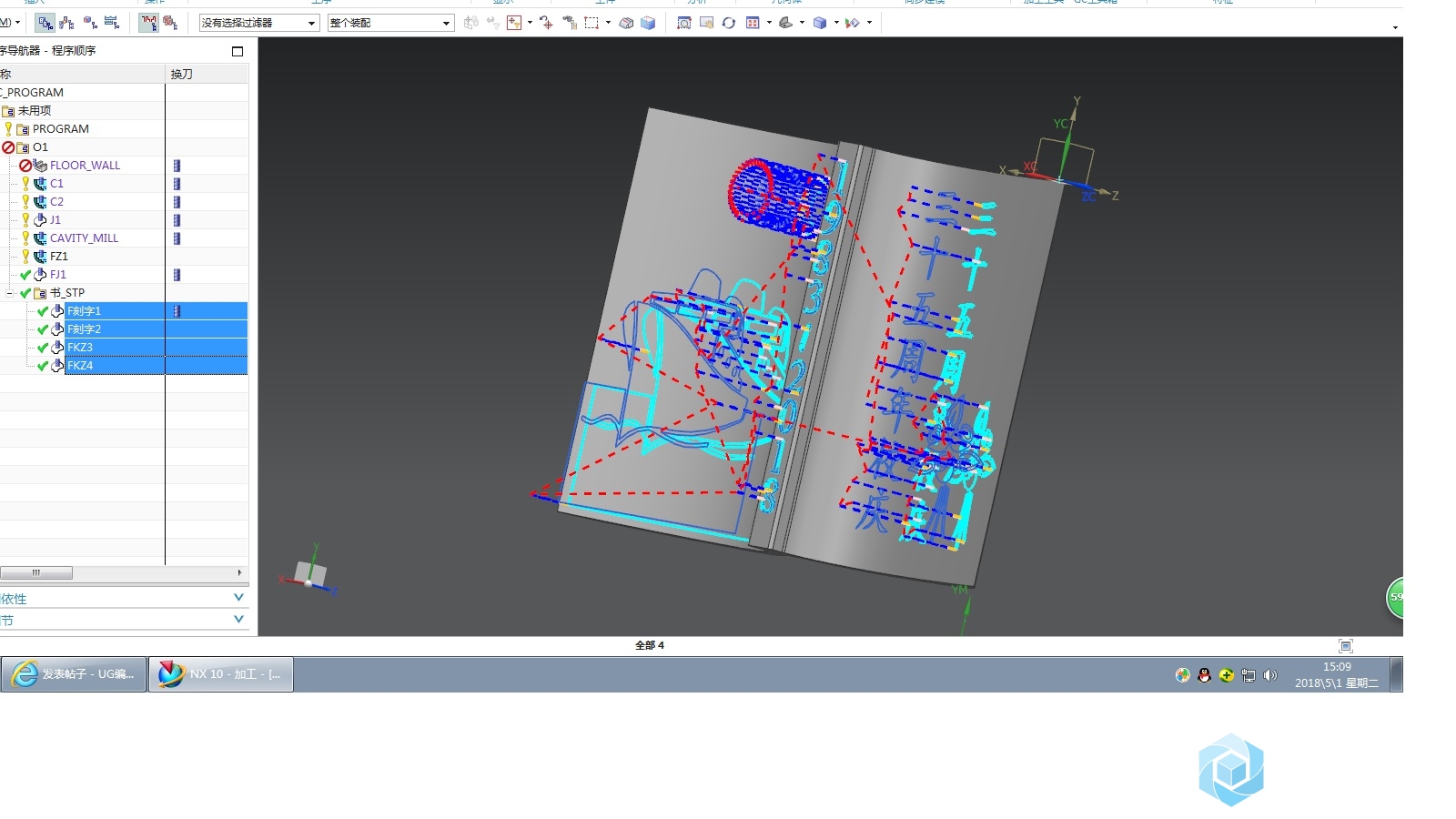This screenshot has height=819, width=1456.
Task: Click the Pan view hand icon
Action: (706, 23)
